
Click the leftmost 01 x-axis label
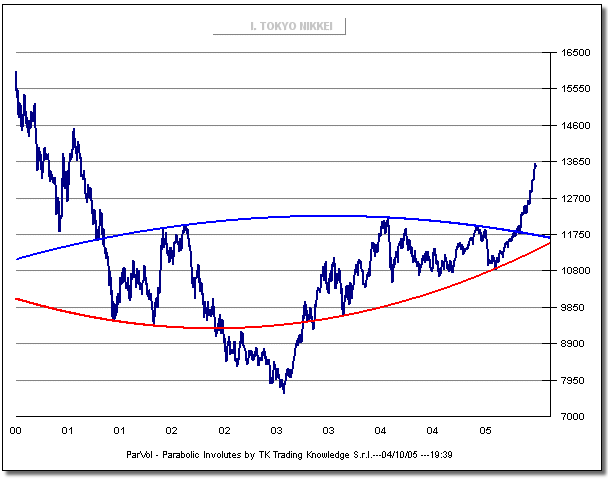67,431
